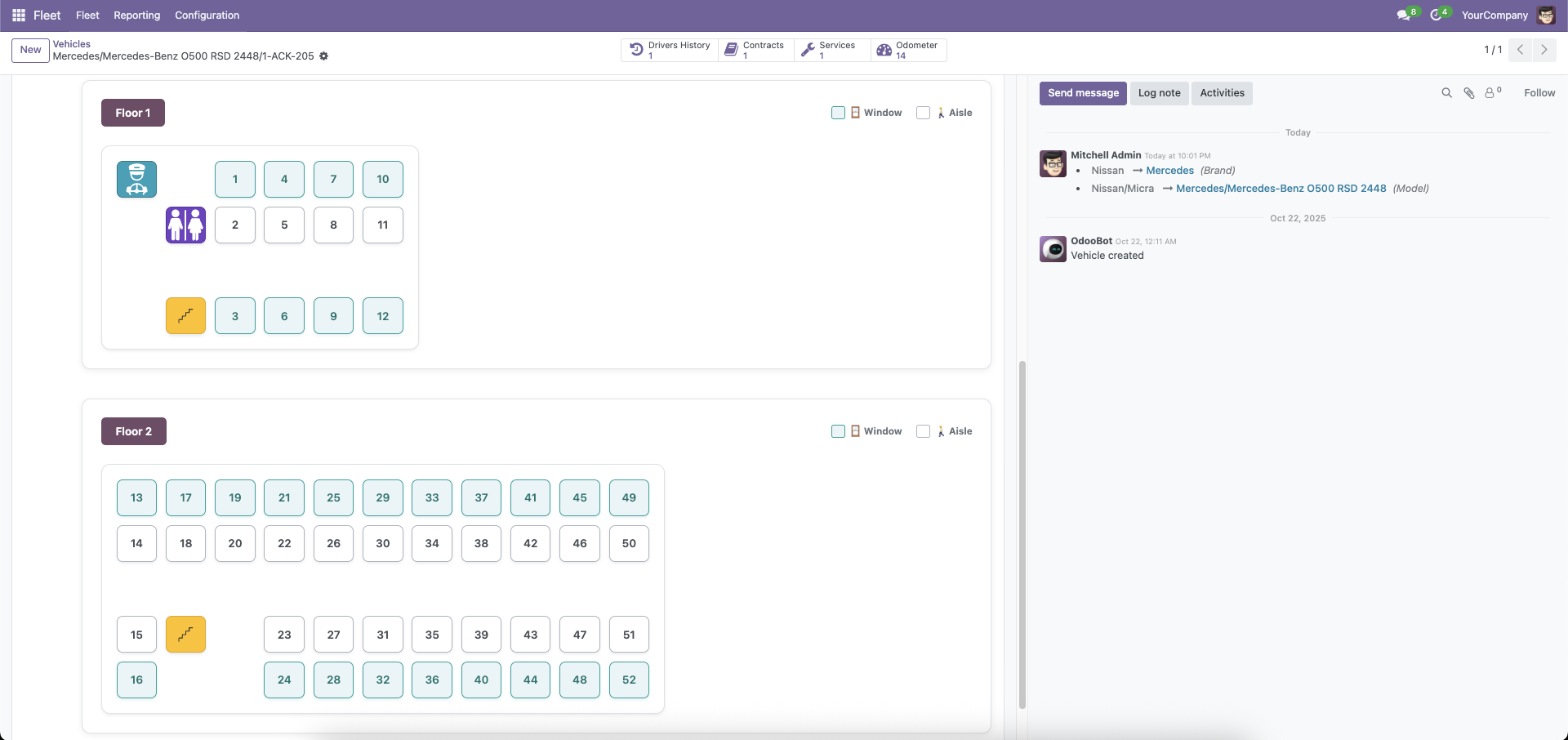The width and height of the screenshot is (1568, 740).
Task: Open Mercedes-Benz O500 RSD 2448 model link
Action: coord(1281,189)
